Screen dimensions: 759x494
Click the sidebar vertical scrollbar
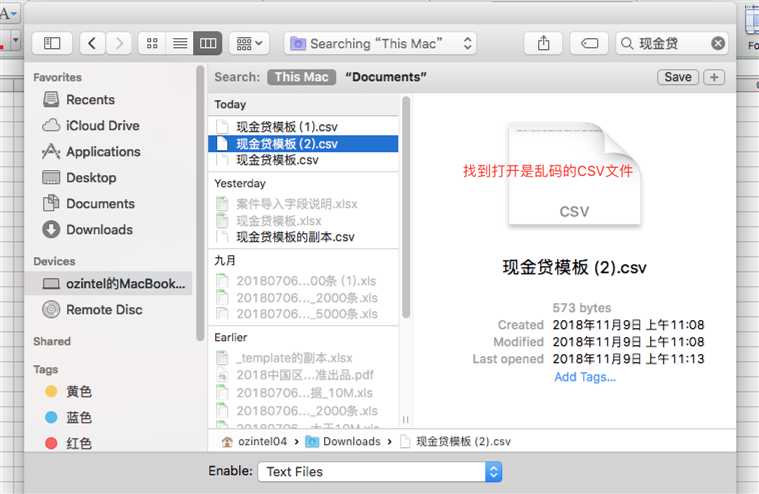(x=200, y=203)
